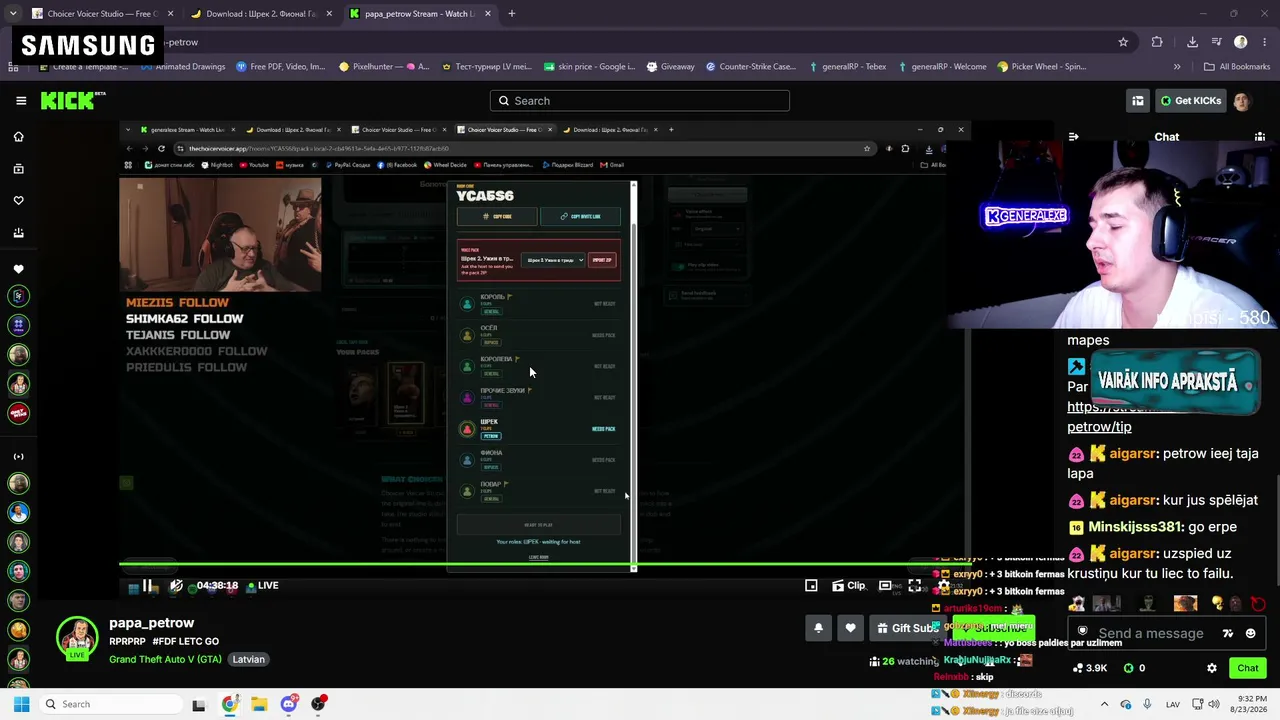This screenshot has height=720, width=1280.
Task: Open the Chrome Downloads icon
Action: tap(1192, 42)
